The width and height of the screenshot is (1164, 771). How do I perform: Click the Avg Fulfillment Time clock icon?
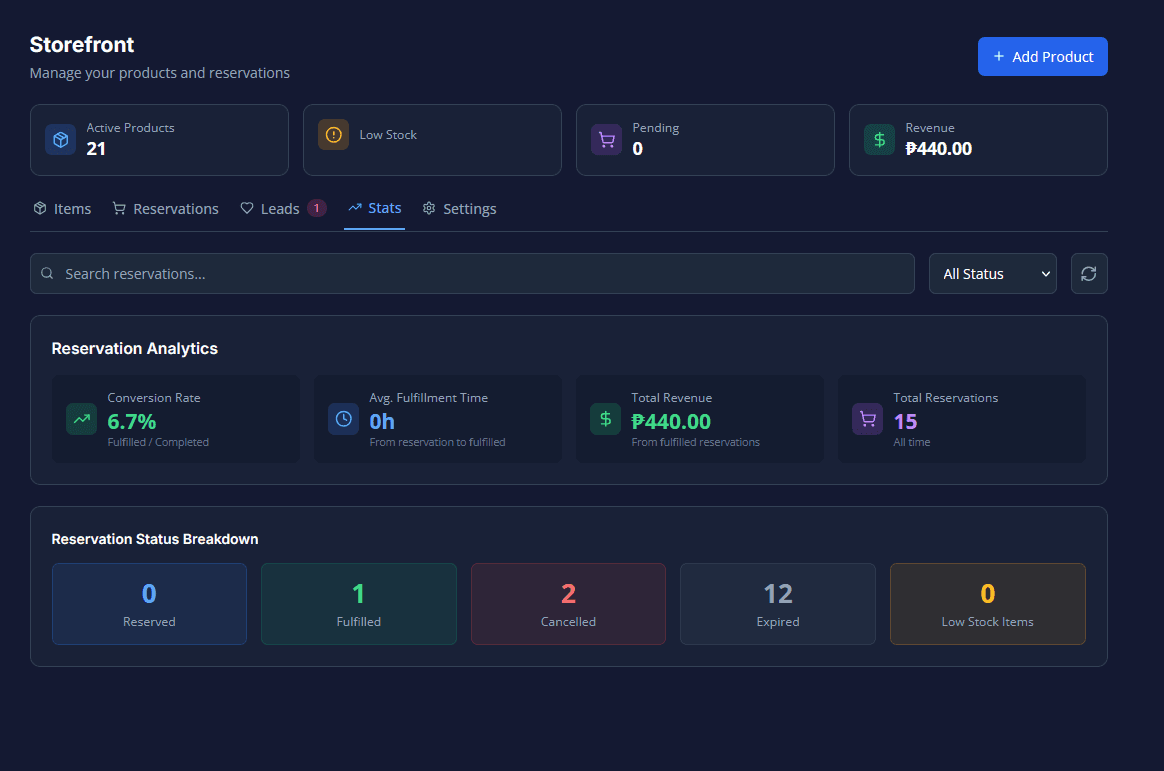click(x=343, y=419)
